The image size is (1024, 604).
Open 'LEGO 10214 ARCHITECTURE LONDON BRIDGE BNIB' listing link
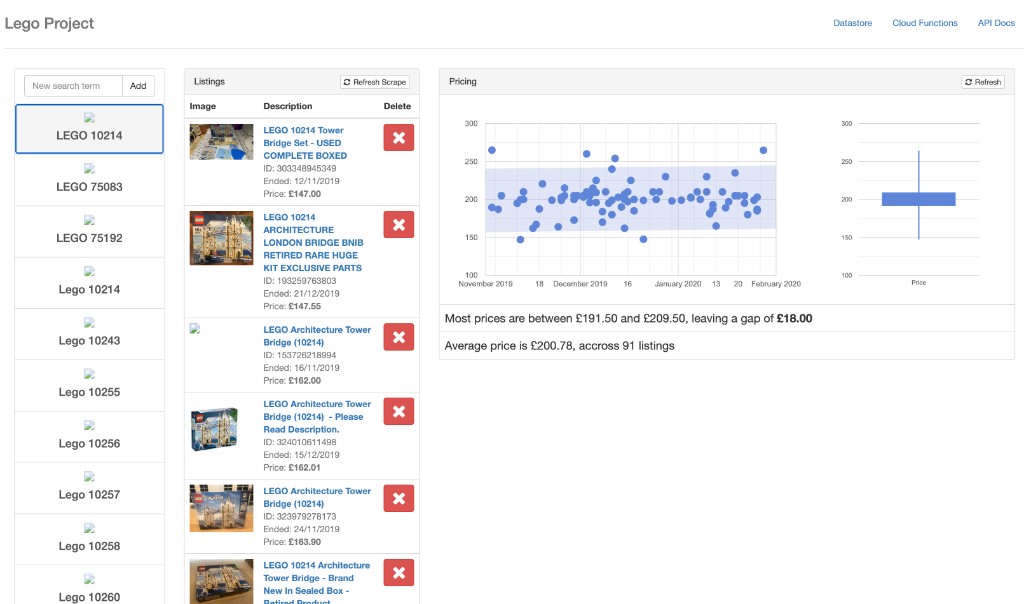tap(313, 242)
